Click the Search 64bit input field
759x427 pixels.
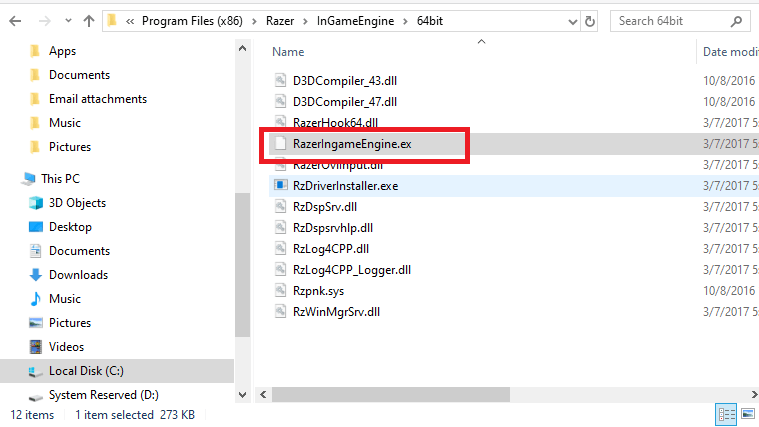click(x=670, y=20)
